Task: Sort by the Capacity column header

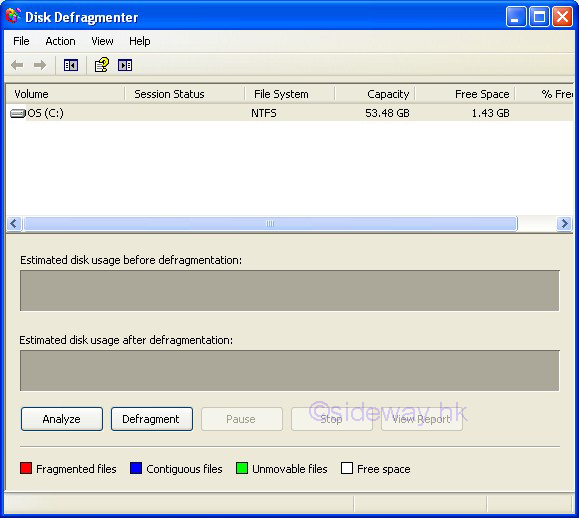Action: click(375, 94)
